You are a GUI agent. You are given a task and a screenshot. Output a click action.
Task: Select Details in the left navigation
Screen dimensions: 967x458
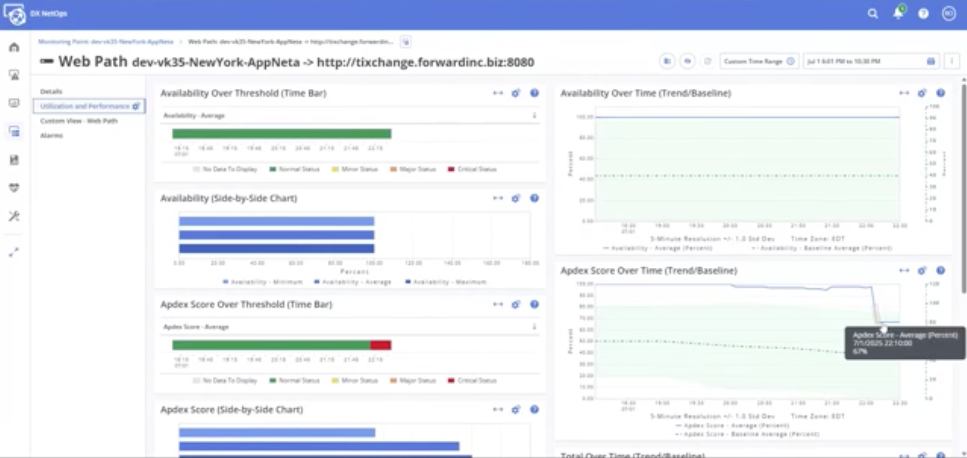[51, 91]
